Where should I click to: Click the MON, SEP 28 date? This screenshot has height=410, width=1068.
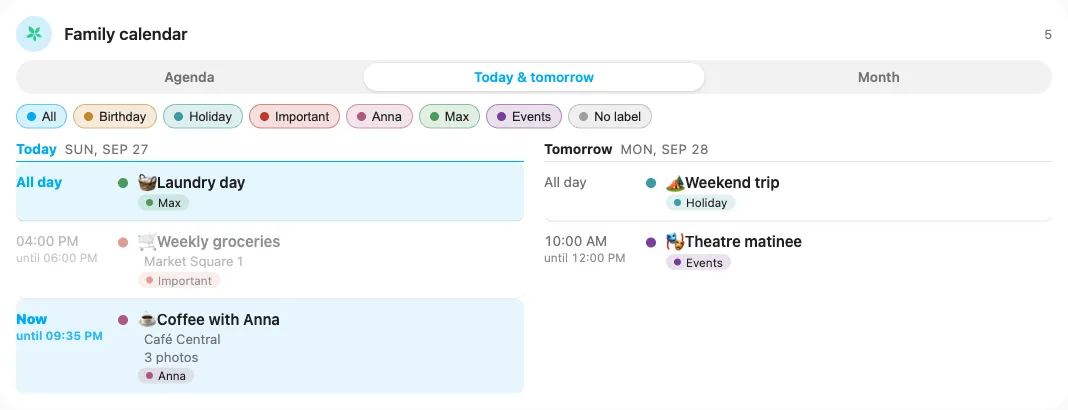tap(664, 150)
